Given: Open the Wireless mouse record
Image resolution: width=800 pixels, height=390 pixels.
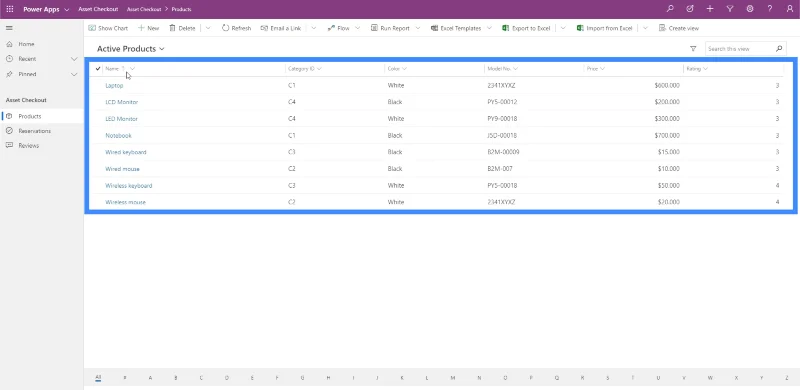Looking at the screenshot, I should [x=126, y=202].
